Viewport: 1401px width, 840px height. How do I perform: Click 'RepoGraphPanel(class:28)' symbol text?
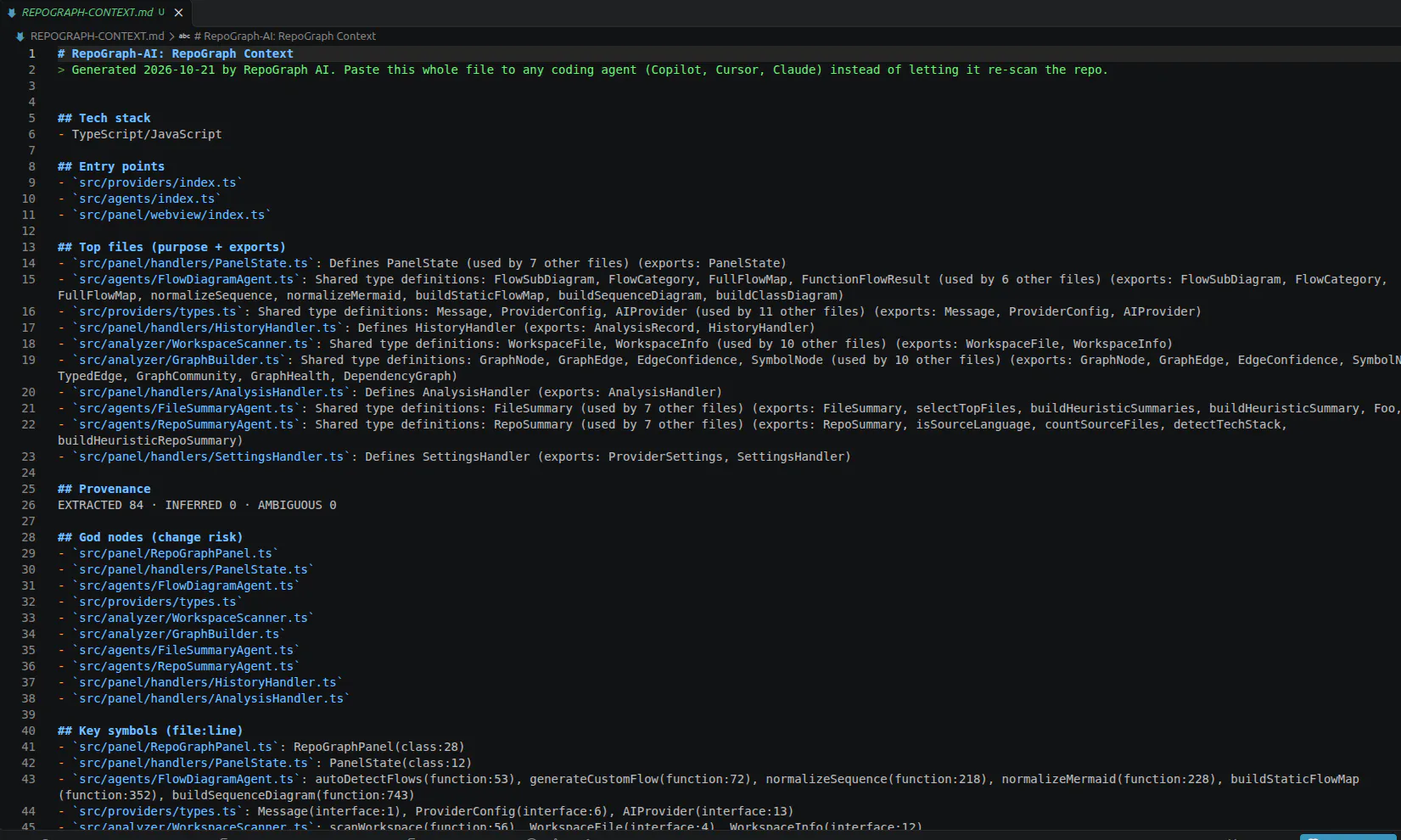[x=379, y=747]
